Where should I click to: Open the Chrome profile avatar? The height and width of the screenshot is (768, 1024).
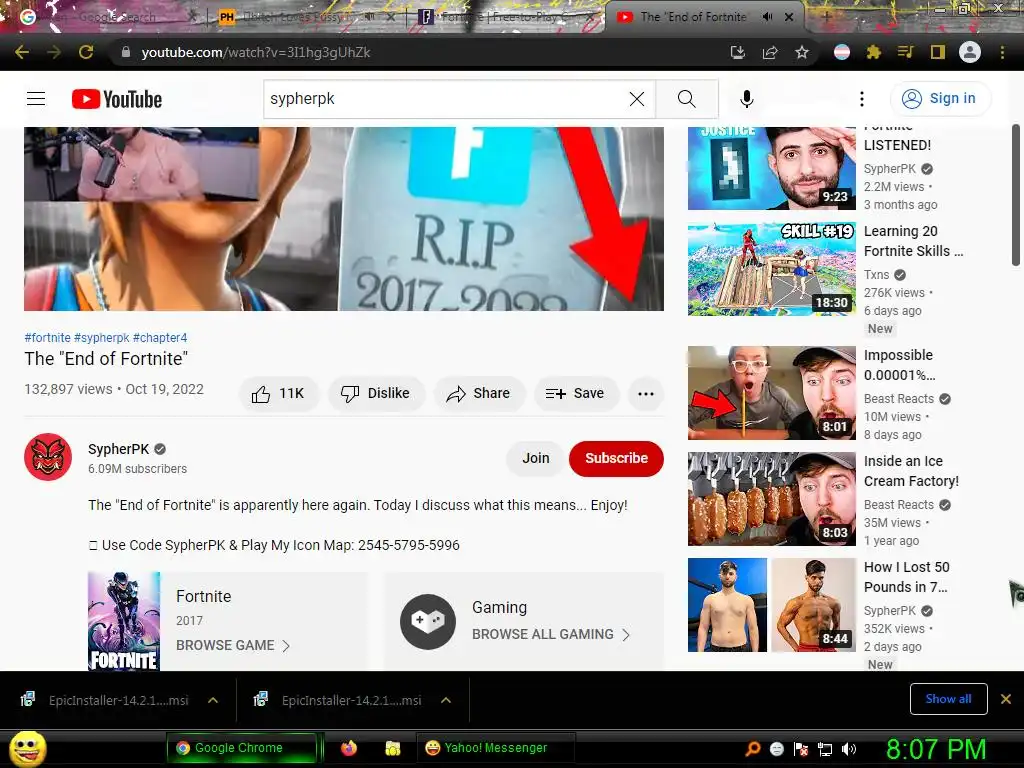970,52
